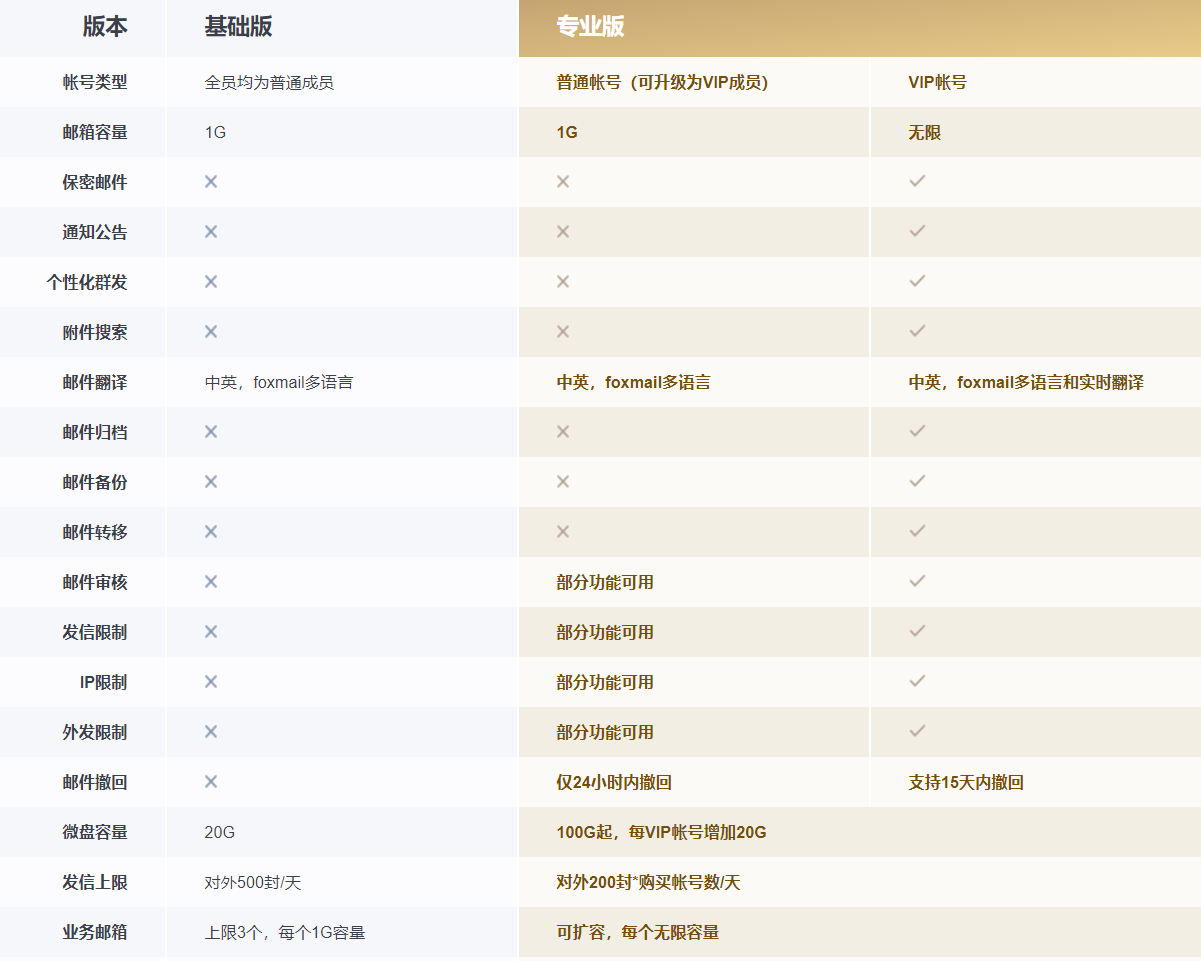Click the VIP帐号 checkmark for 个性化群发

[x=917, y=282]
